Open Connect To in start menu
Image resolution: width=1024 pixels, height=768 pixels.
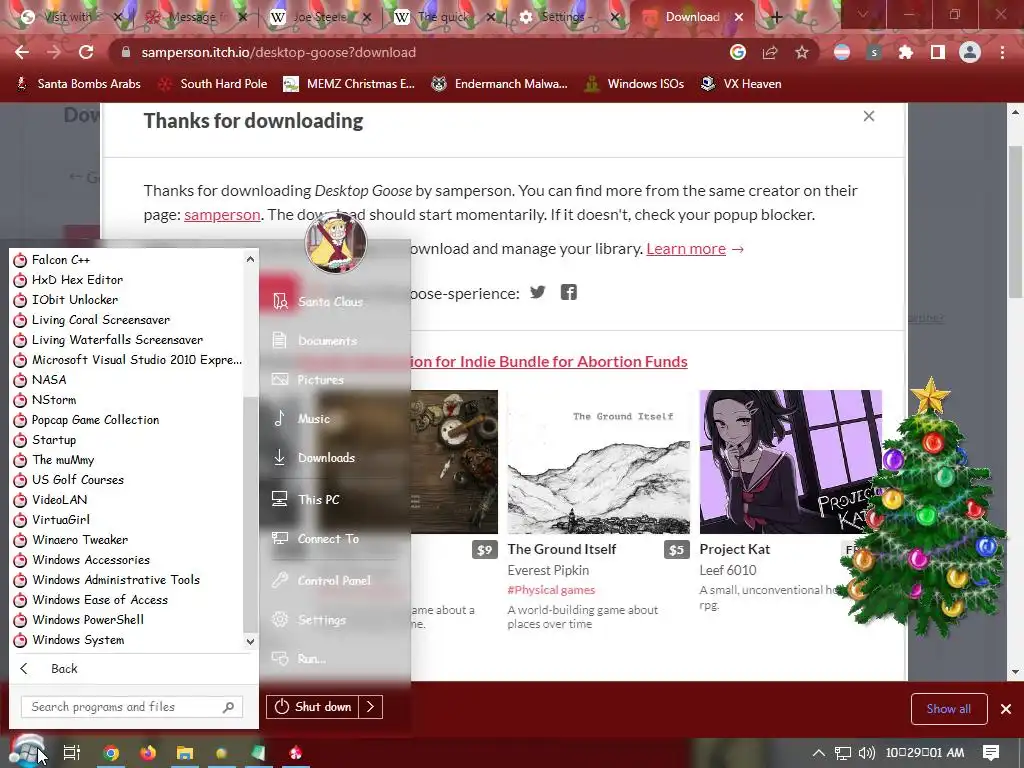coord(330,539)
